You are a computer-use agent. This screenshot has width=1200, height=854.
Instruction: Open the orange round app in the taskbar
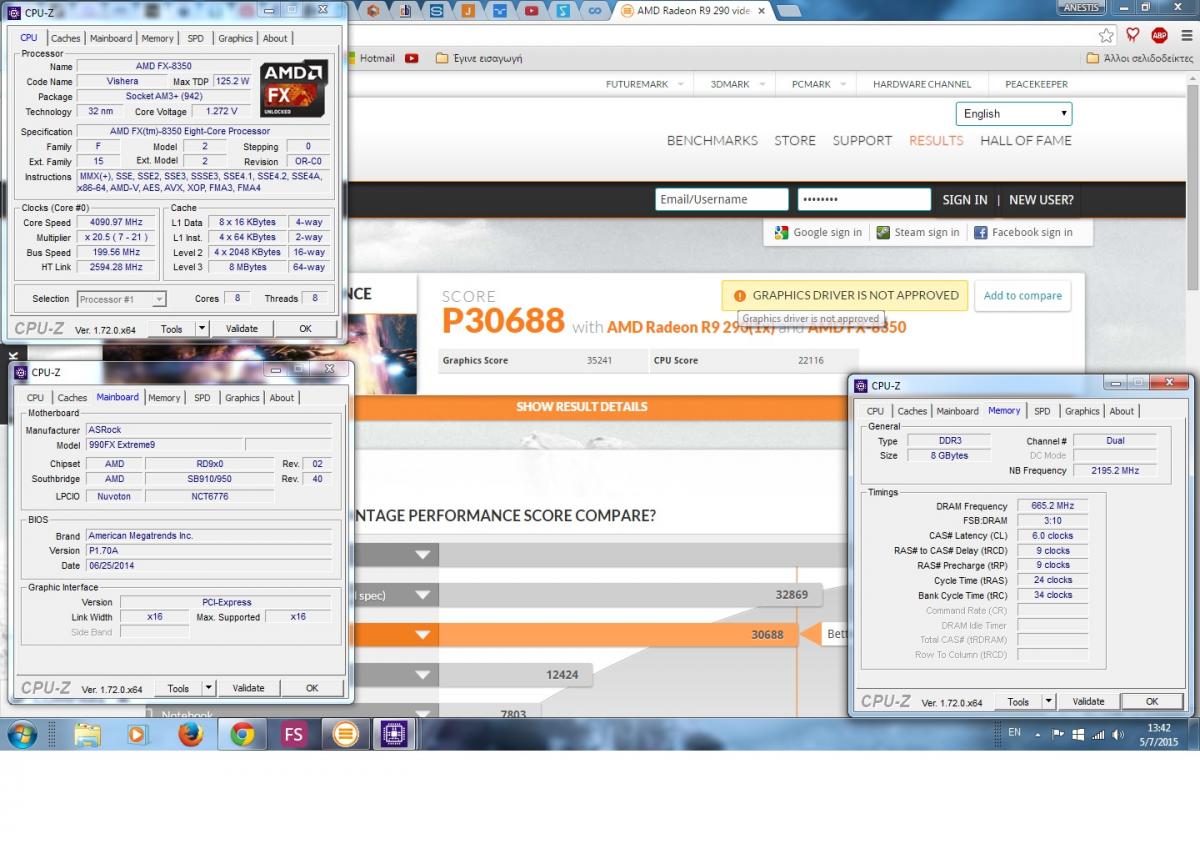(x=346, y=735)
